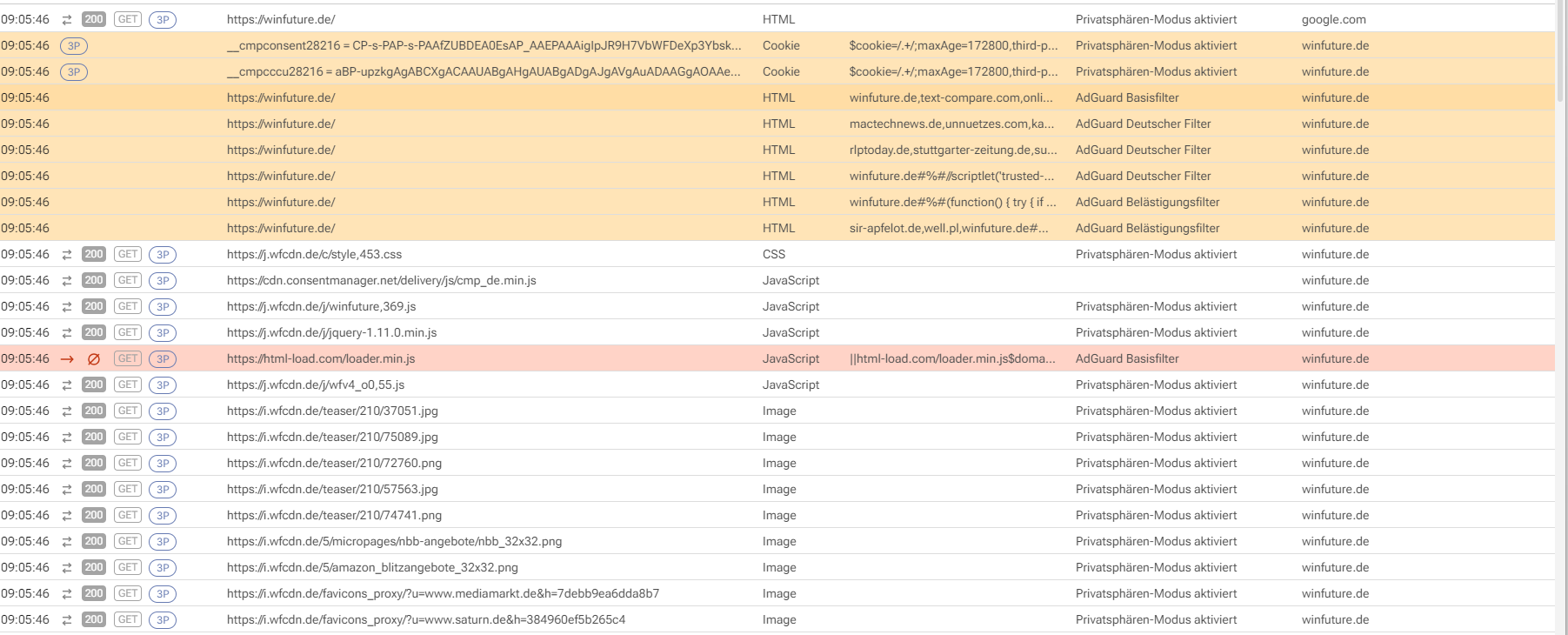
Task: Open the https://html-load.com/loader.min.js URL entry
Action: coord(321,358)
